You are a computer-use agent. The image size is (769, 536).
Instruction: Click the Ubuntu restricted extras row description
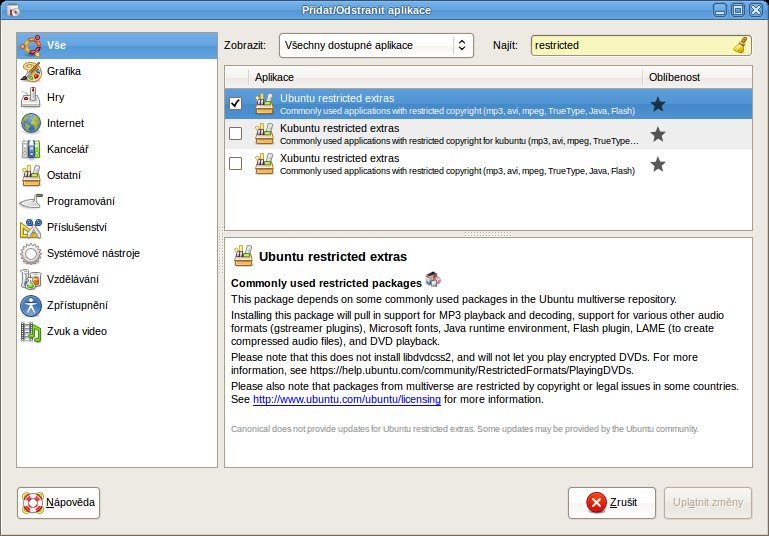click(457, 111)
